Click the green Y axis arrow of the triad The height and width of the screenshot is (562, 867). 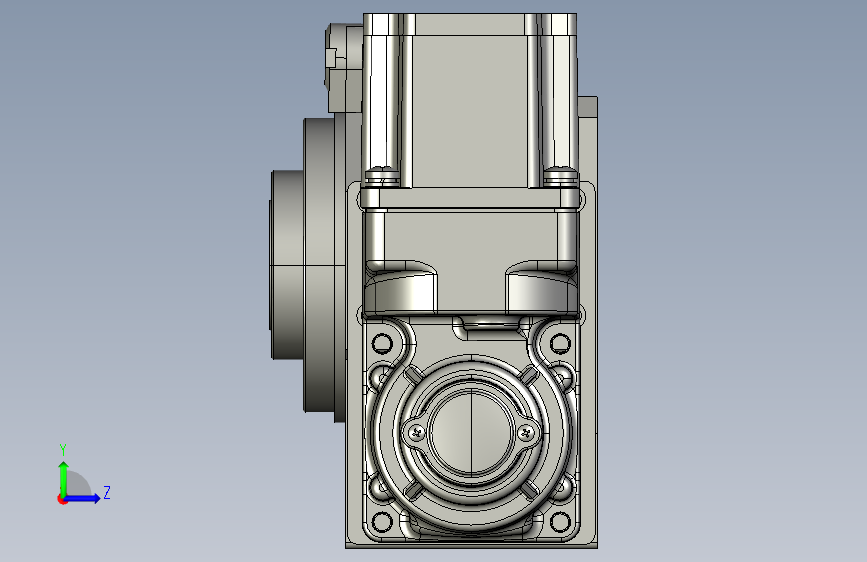(x=63, y=479)
